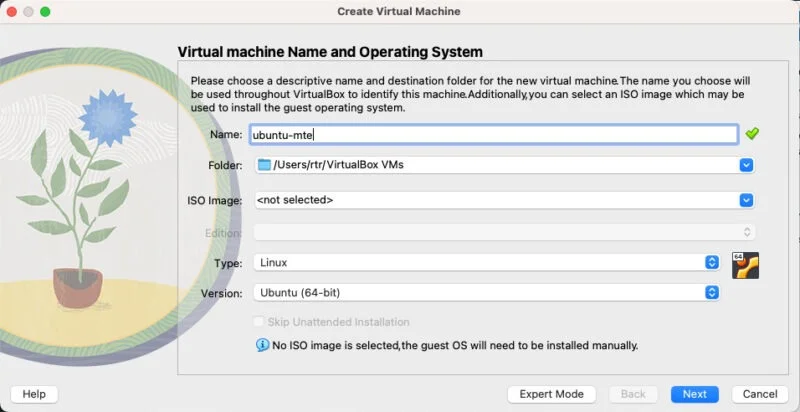The height and width of the screenshot is (412, 800).
Task: Toggle Skip Unattended Installation checkbox
Action: click(x=259, y=322)
